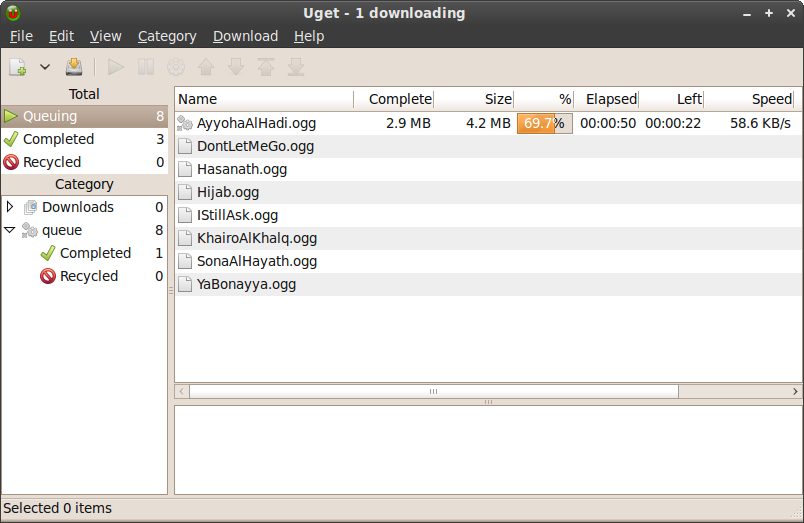Screen dimensions: 804x523
Task: Sort by the Left column header
Action: (671, 99)
